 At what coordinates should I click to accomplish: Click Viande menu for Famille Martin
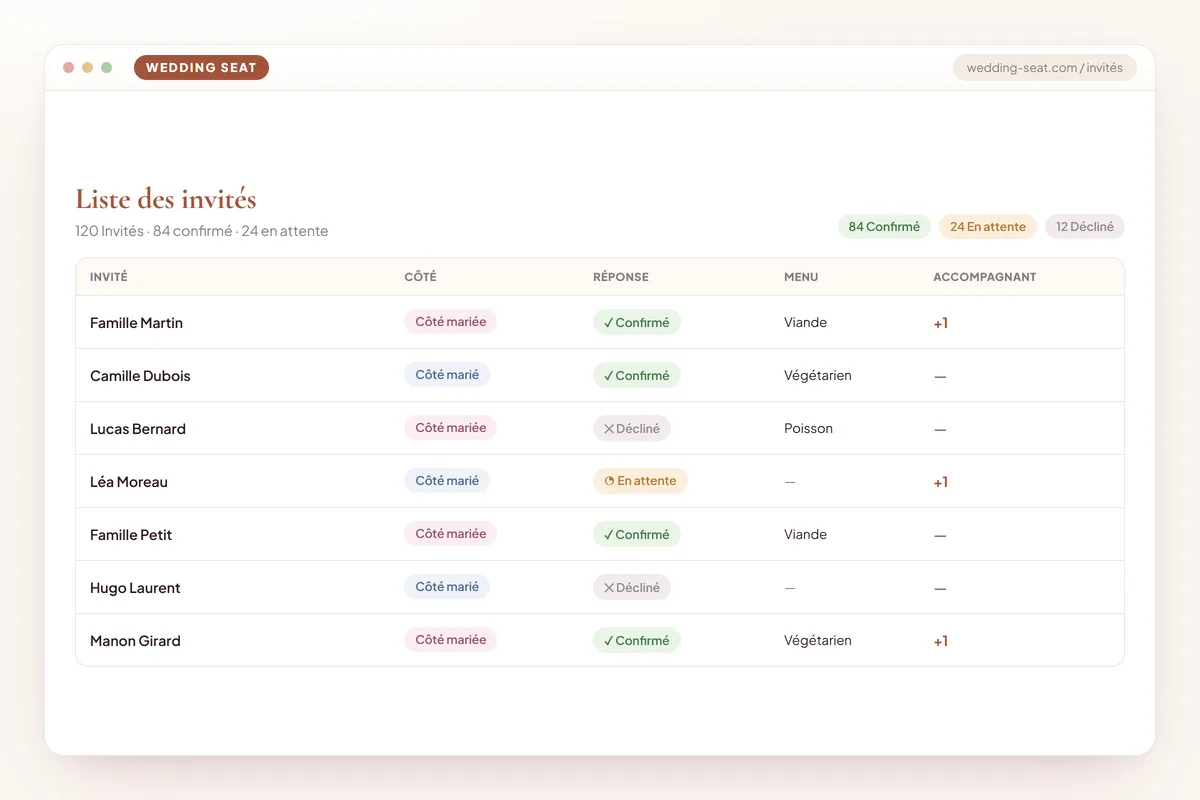pyautogui.click(x=805, y=323)
